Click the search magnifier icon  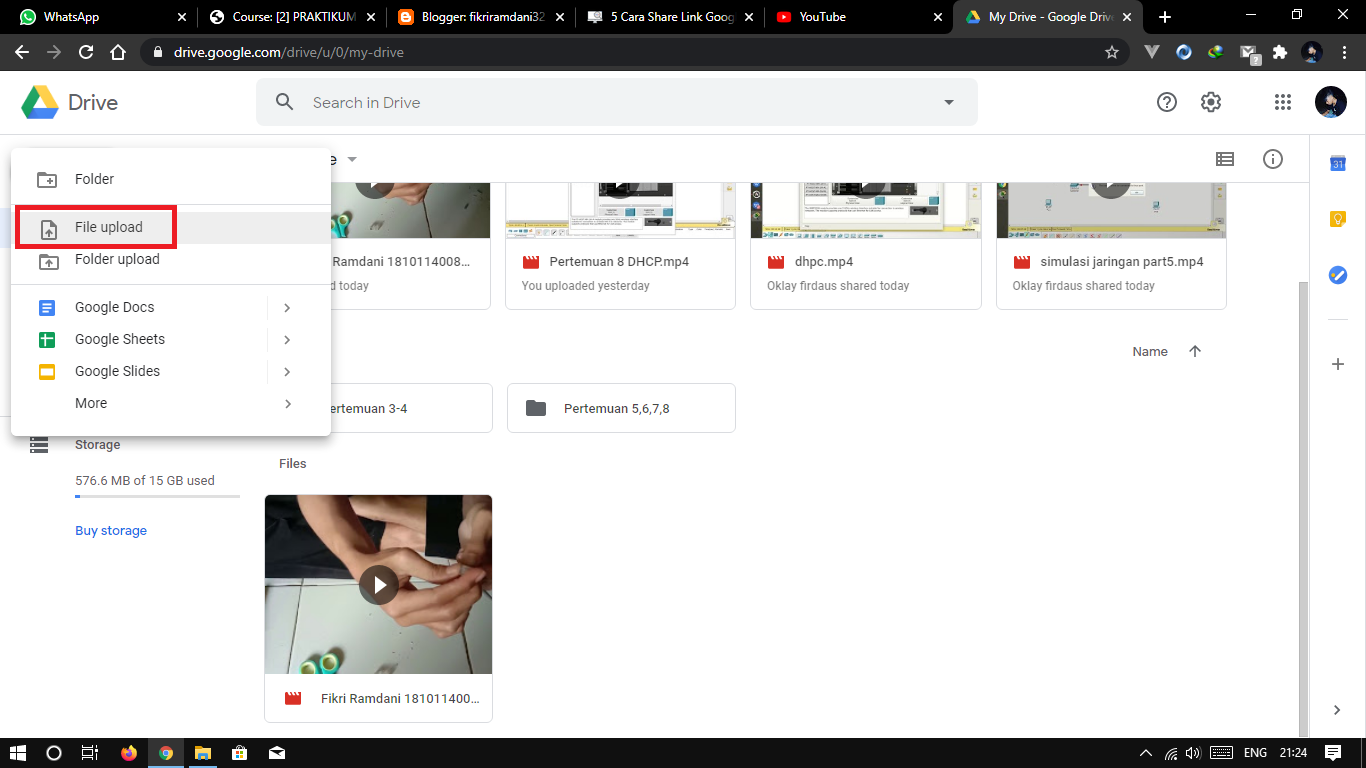point(285,102)
